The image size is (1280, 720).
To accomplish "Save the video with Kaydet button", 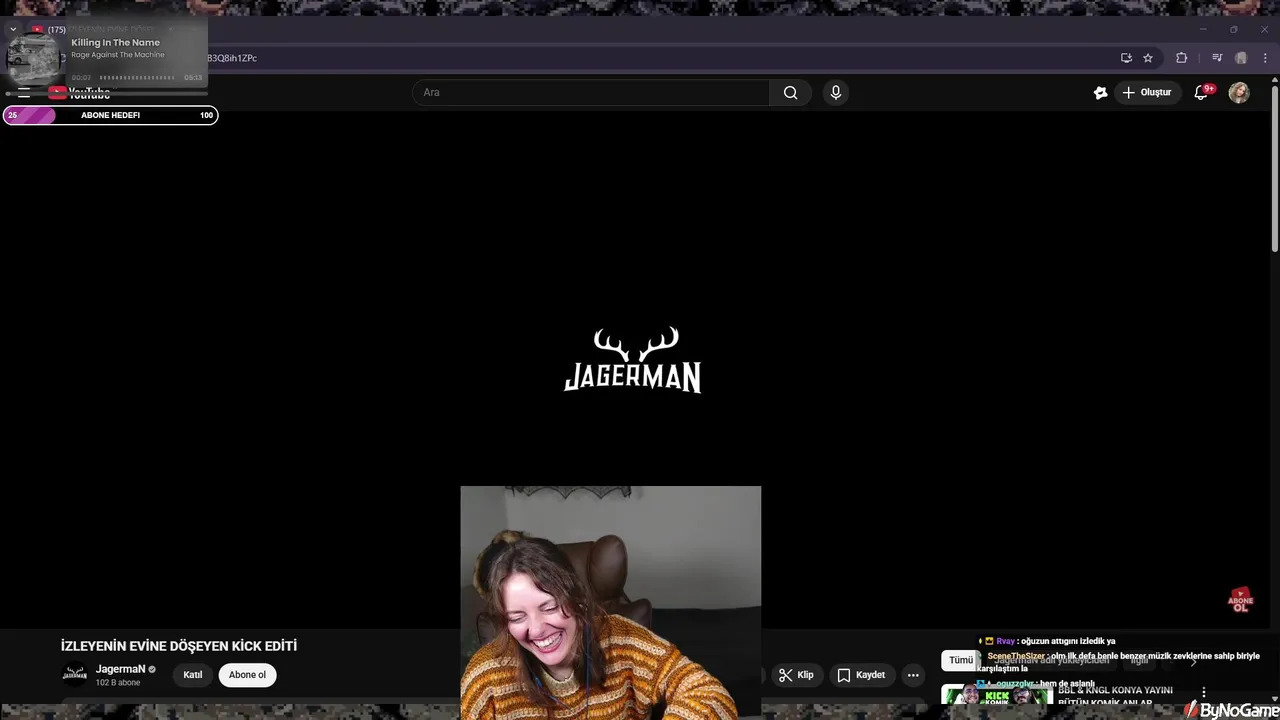I will (x=861, y=675).
